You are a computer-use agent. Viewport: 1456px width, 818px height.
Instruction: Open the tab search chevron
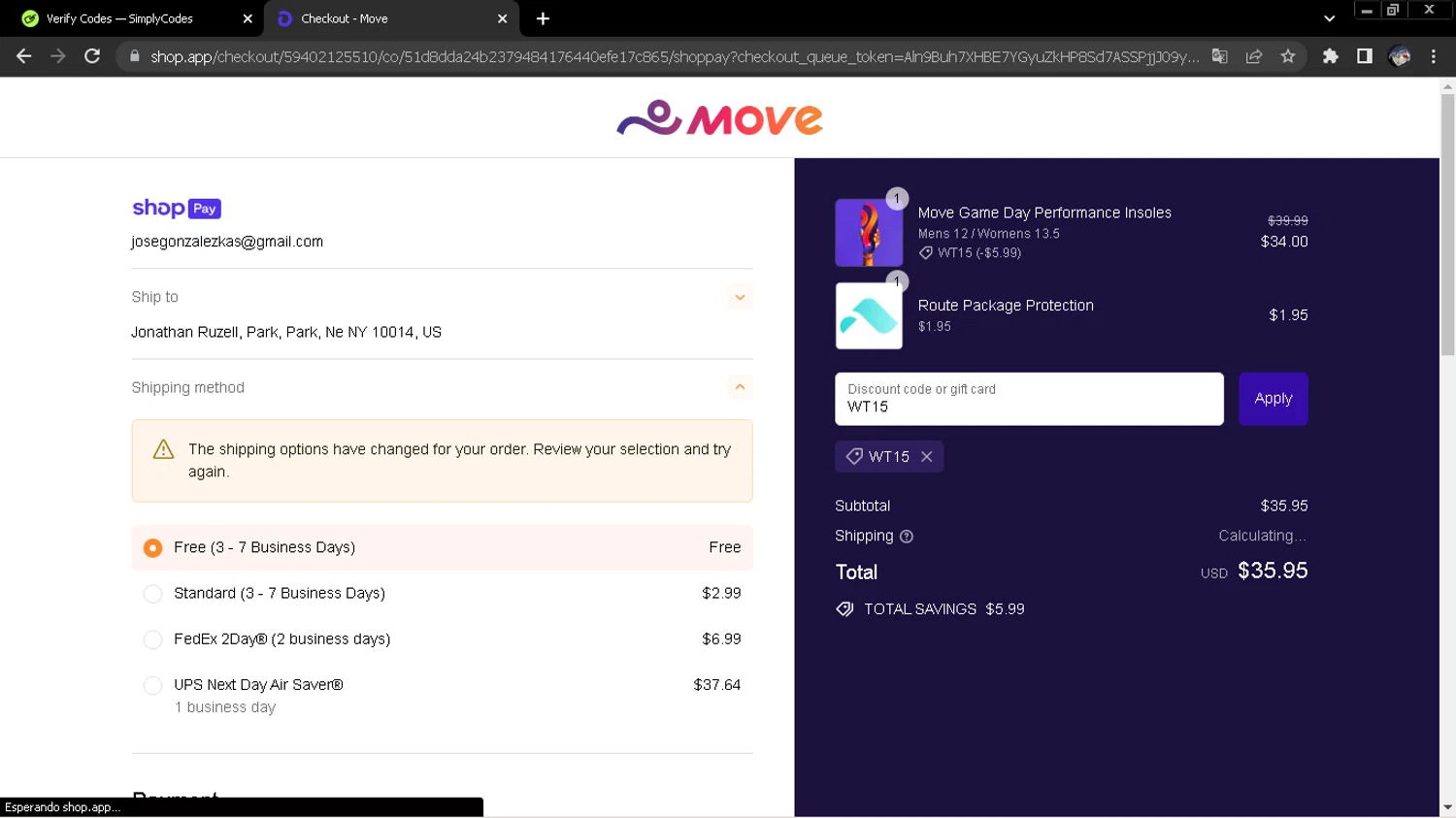(x=1329, y=18)
